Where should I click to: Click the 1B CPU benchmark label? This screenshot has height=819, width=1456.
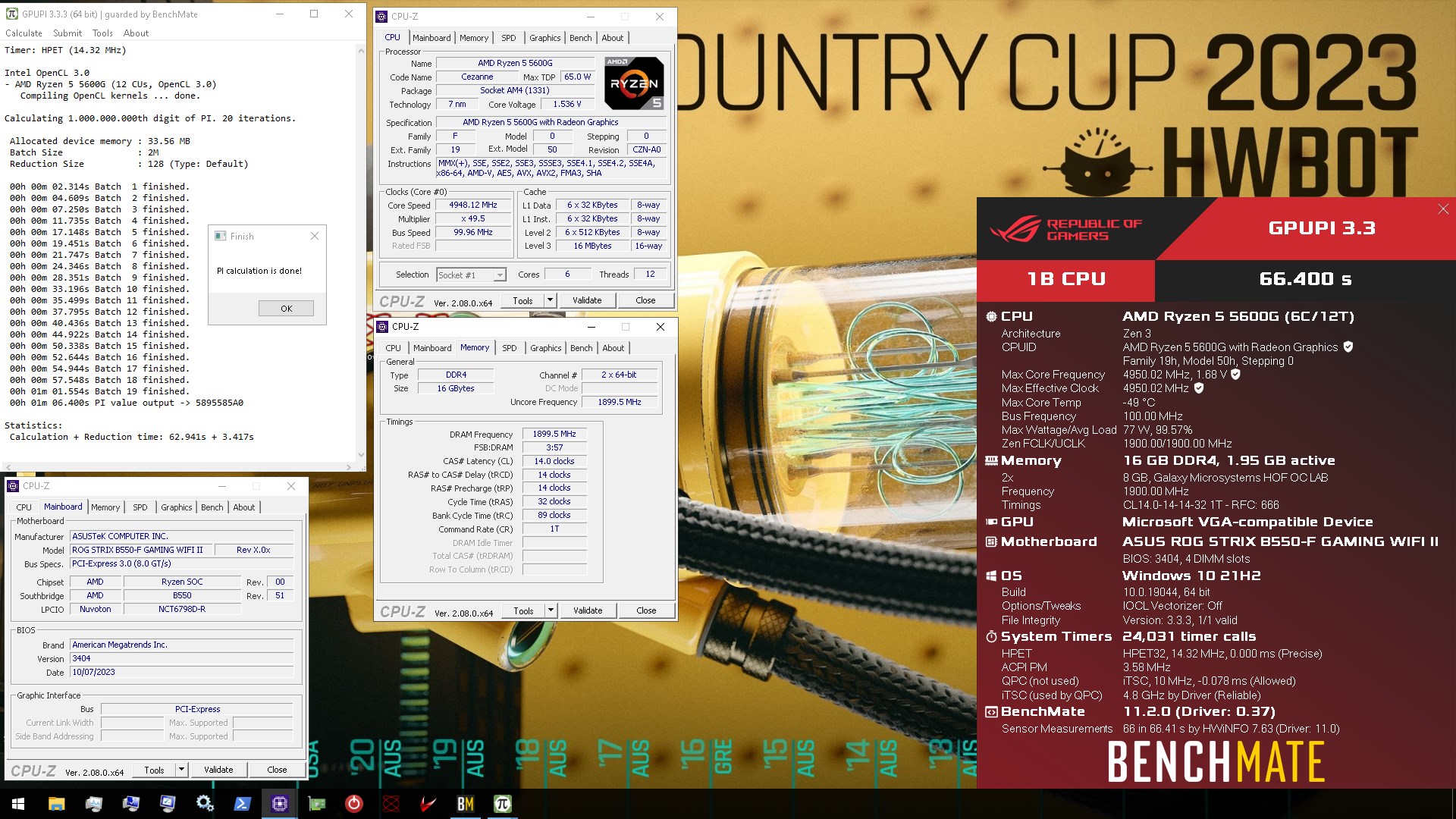tap(1066, 279)
